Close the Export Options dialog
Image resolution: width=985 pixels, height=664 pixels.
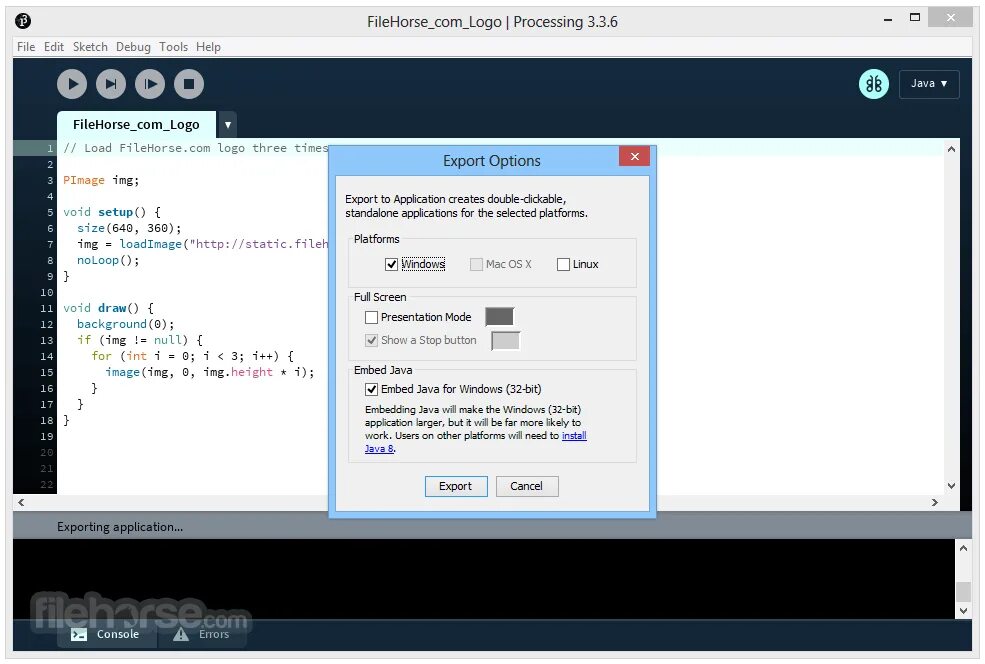[634, 156]
